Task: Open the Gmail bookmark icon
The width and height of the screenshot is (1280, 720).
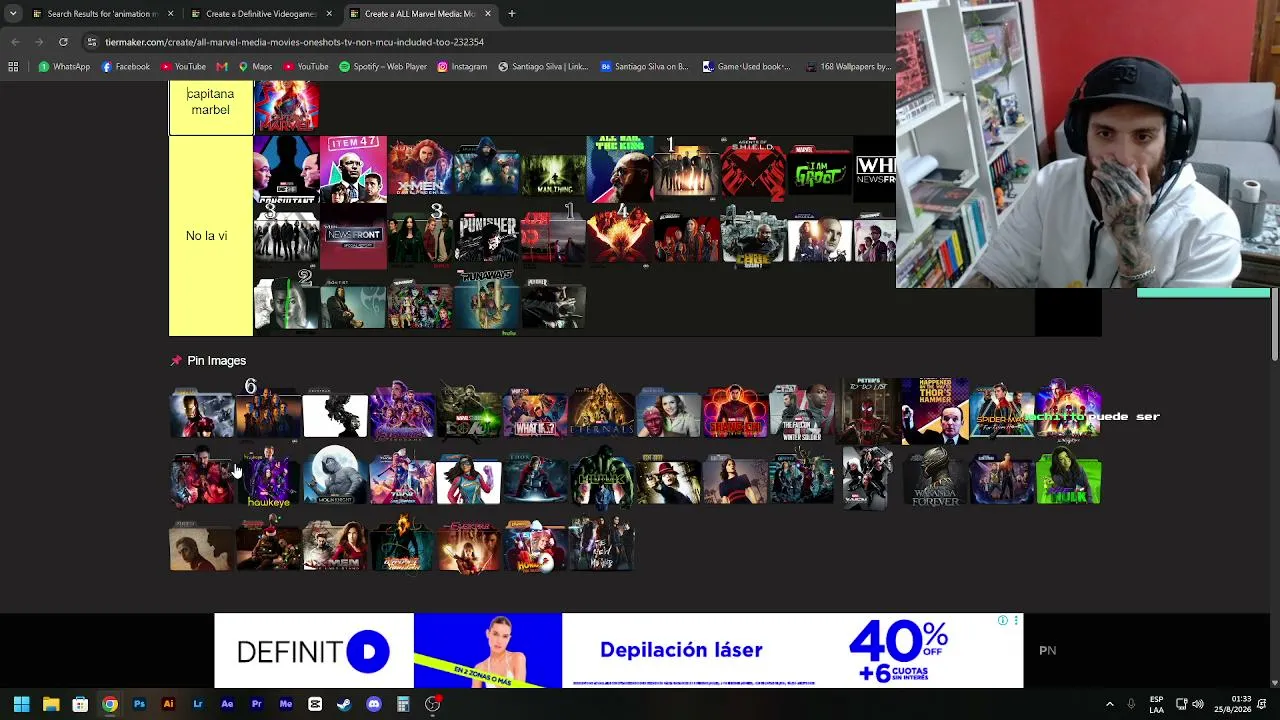Action: [222, 67]
